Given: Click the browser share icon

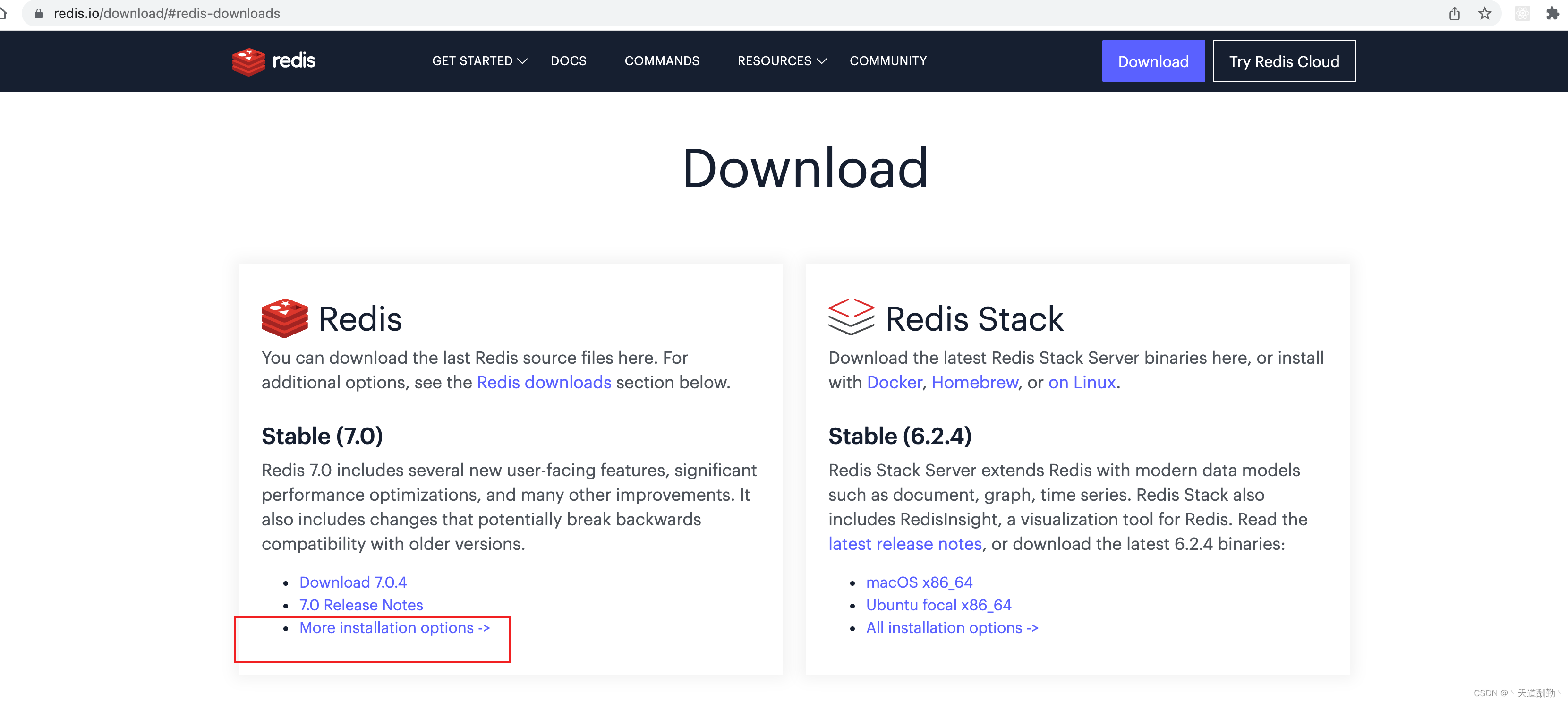Looking at the screenshot, I should click(x=1455, y=13).
